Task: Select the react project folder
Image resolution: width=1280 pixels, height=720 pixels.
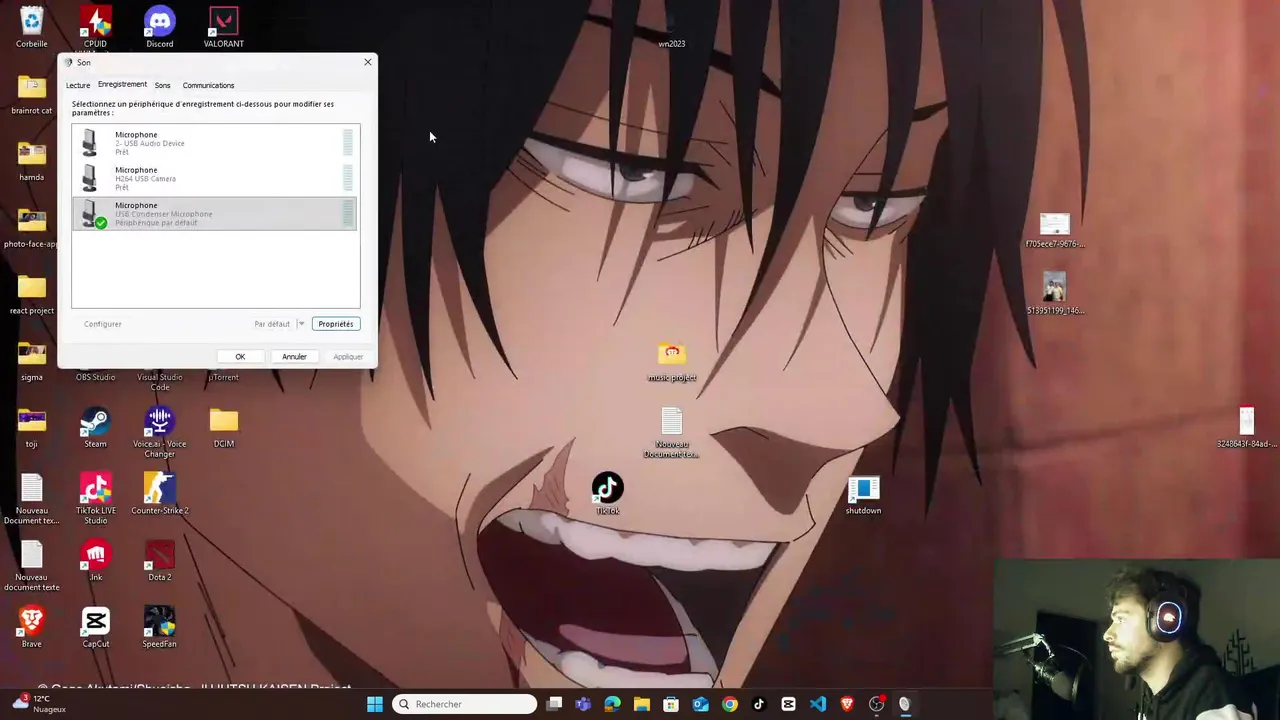Action: click(x=32, y=294)
